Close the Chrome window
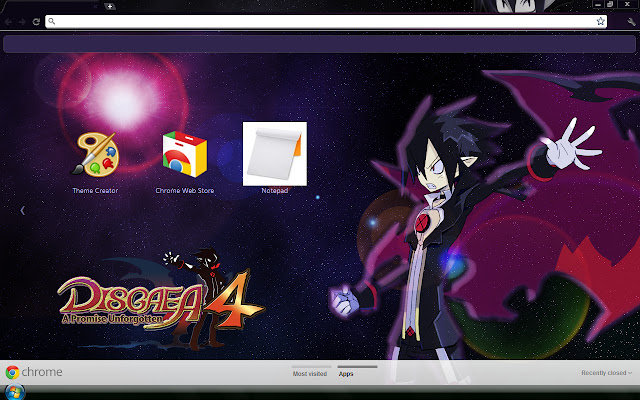This screenshot has height=400, width=640. click(x=627, y=4)
